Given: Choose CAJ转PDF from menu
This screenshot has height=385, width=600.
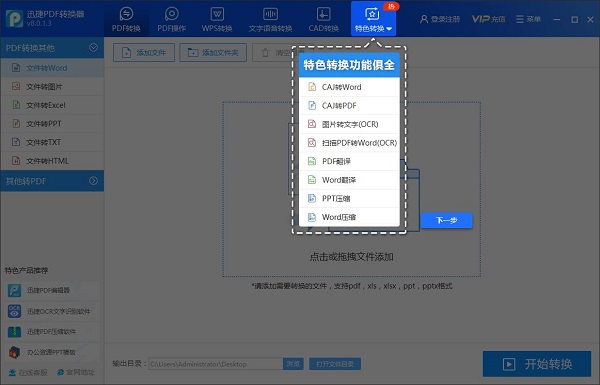Looking at the screenshot, I should [x=349, y=106].
